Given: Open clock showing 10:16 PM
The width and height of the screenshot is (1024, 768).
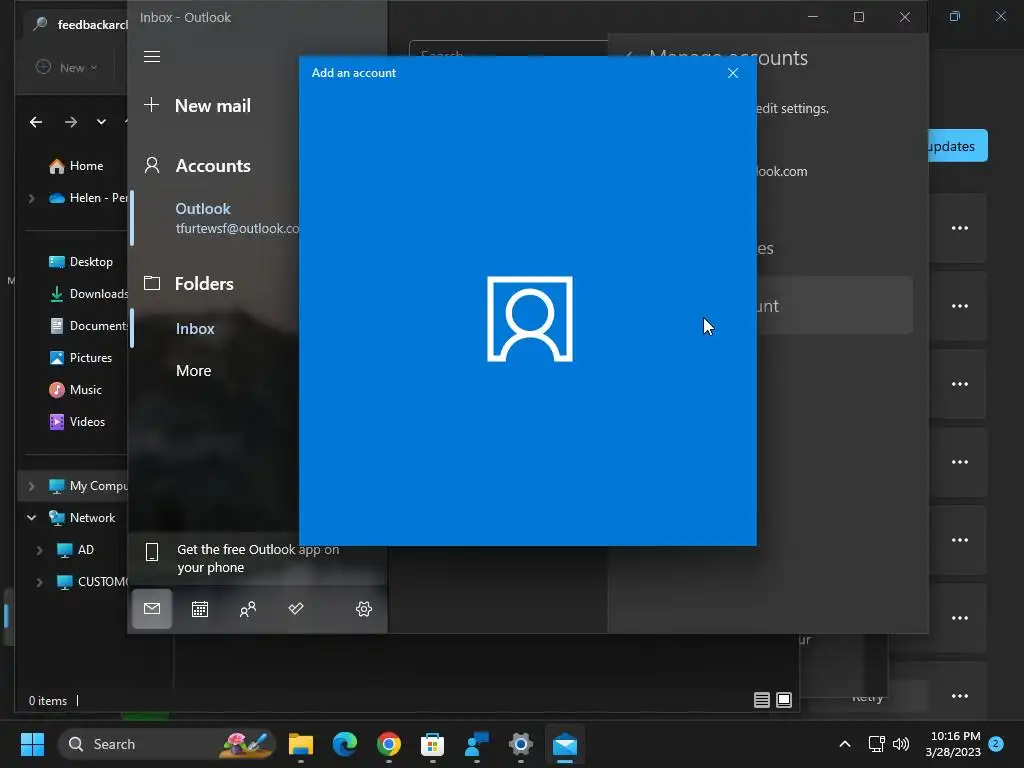Looking at the screenshot, I should [953, 744].
